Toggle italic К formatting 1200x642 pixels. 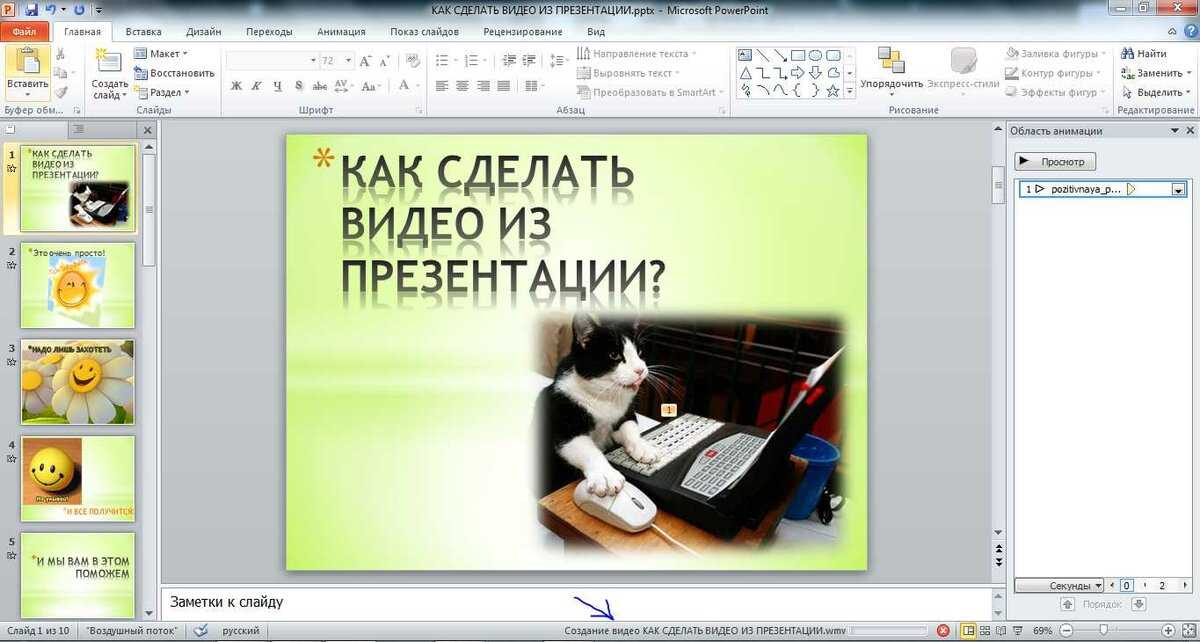tap(256, 86)
